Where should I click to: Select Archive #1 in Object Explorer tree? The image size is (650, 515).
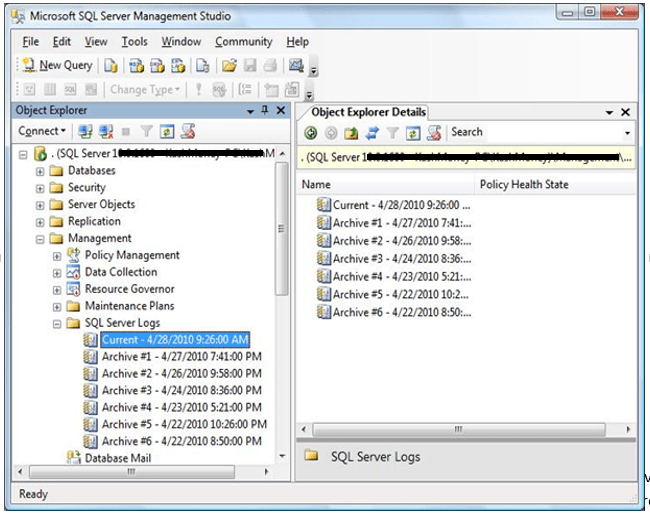[x=182, y=357]
